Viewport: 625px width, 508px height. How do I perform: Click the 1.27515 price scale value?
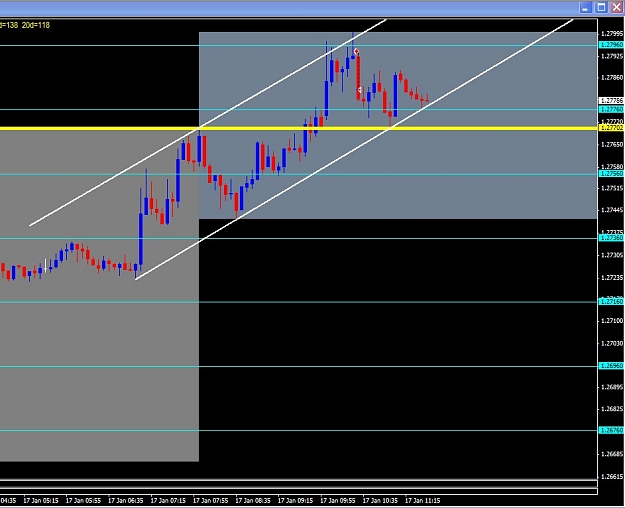[x=612, y=188]
